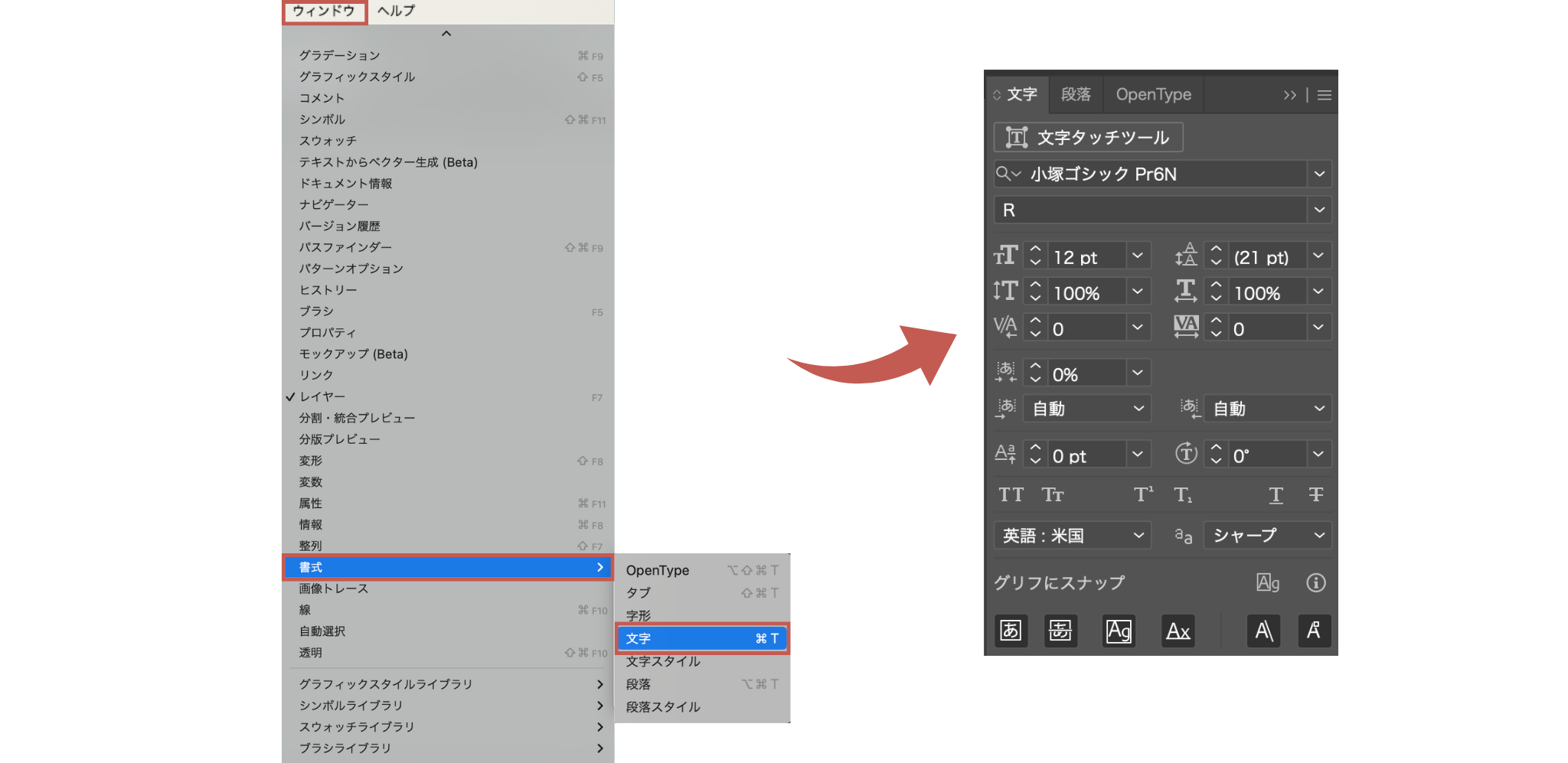Apply Superscript using the T¹ icon
The height and width of the screenshot is (763, 1568).
coord(1142,494)
